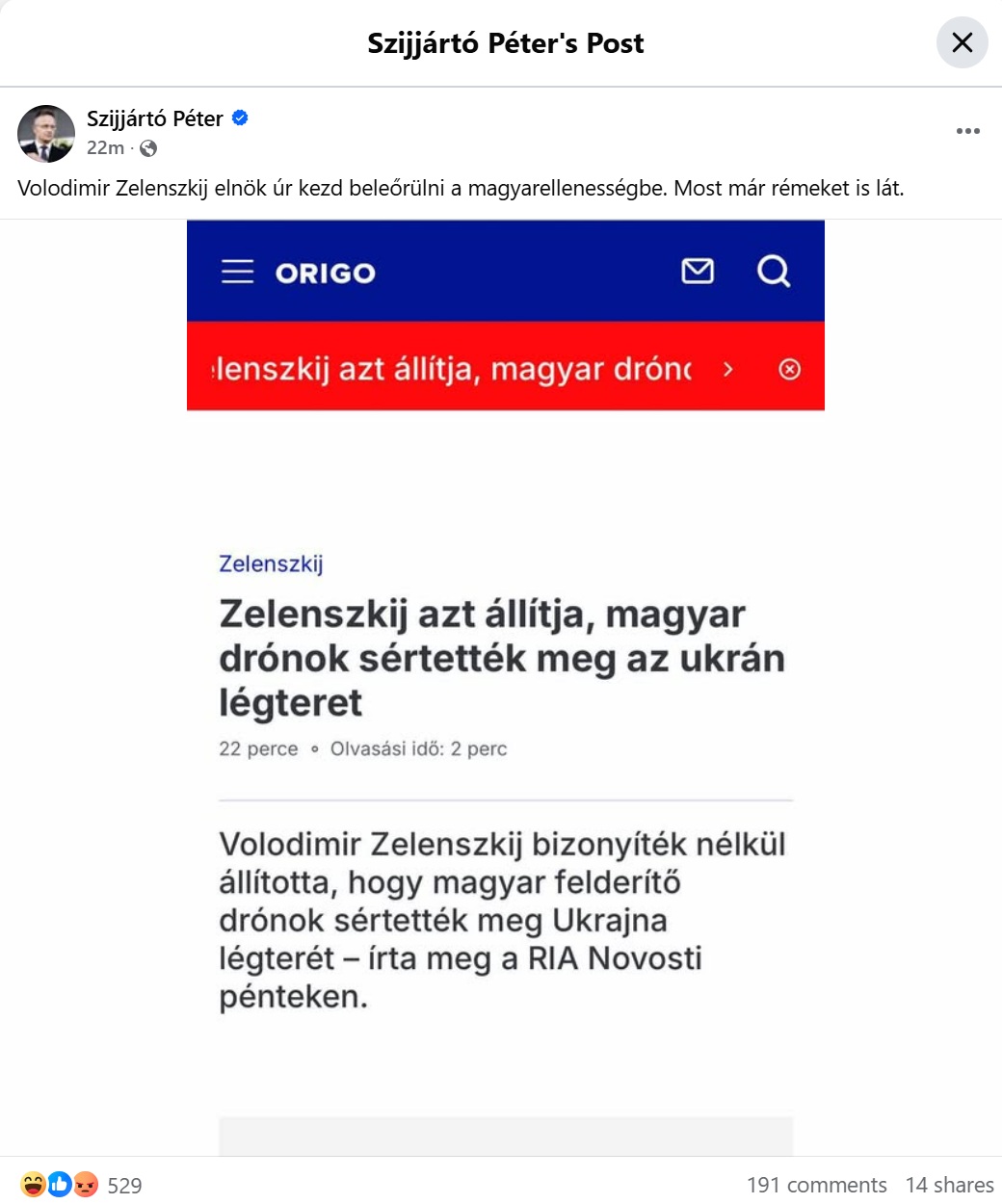Close the post dialog with the X button

tap(962, 43)
